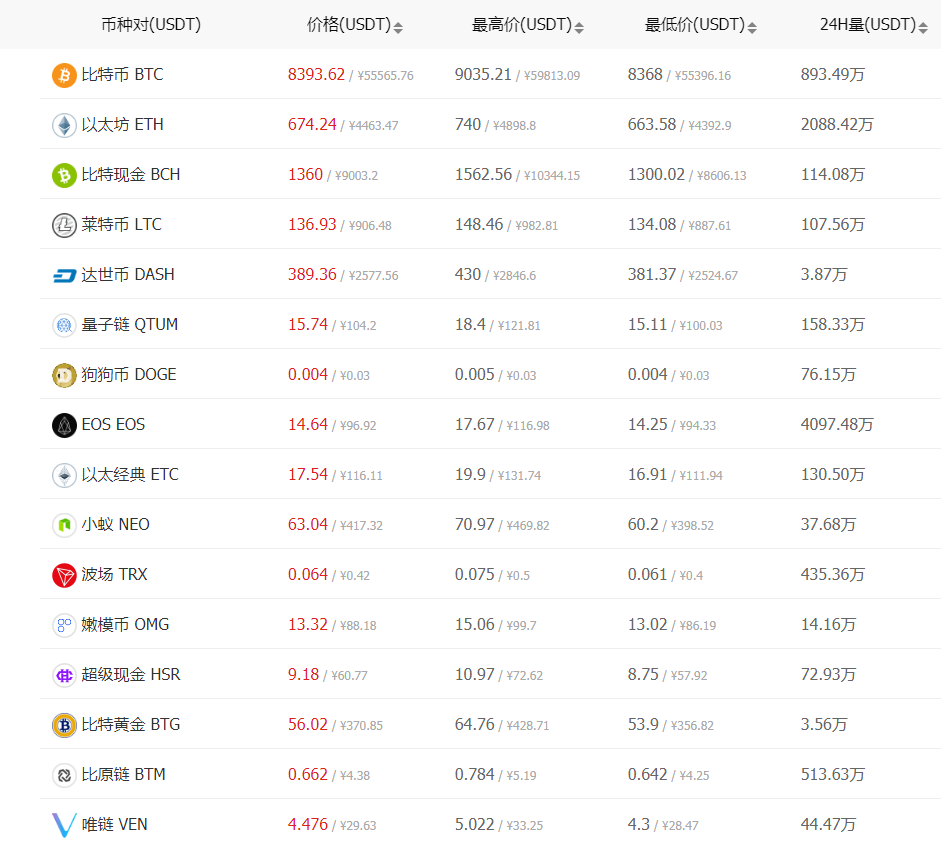Click the Bitcoin BTC coin icon
Screen dimensions: 941x846
click(x=64, y=75)
